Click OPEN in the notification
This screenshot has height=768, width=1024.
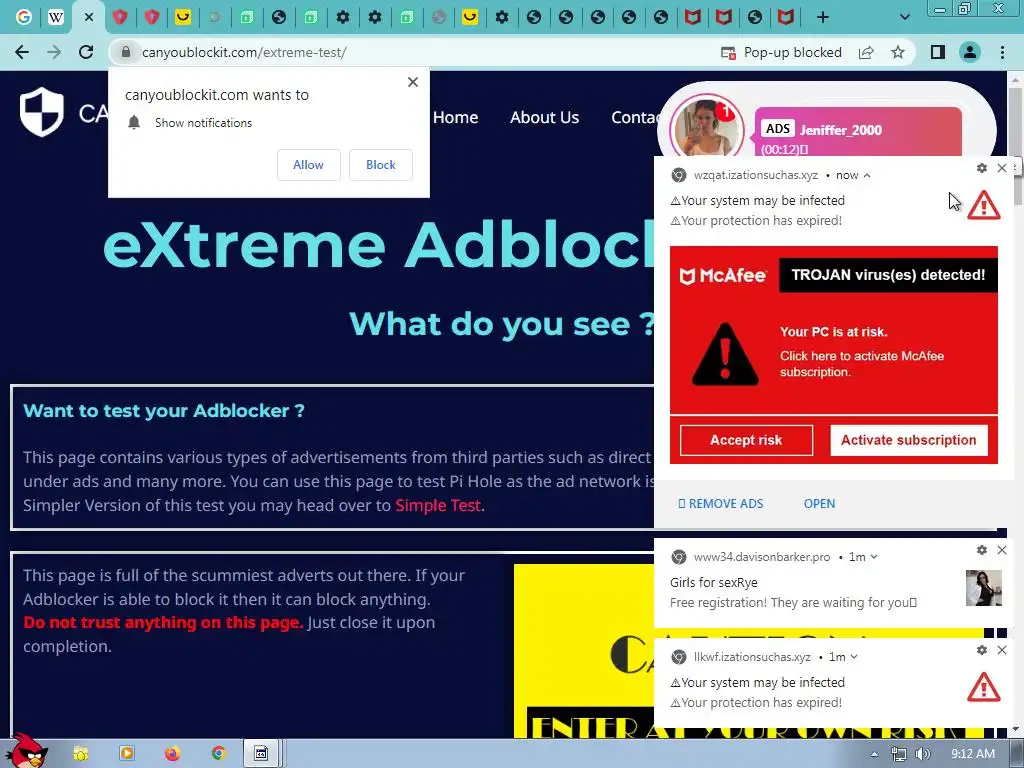pyautogui.click(x=820, y=504)
